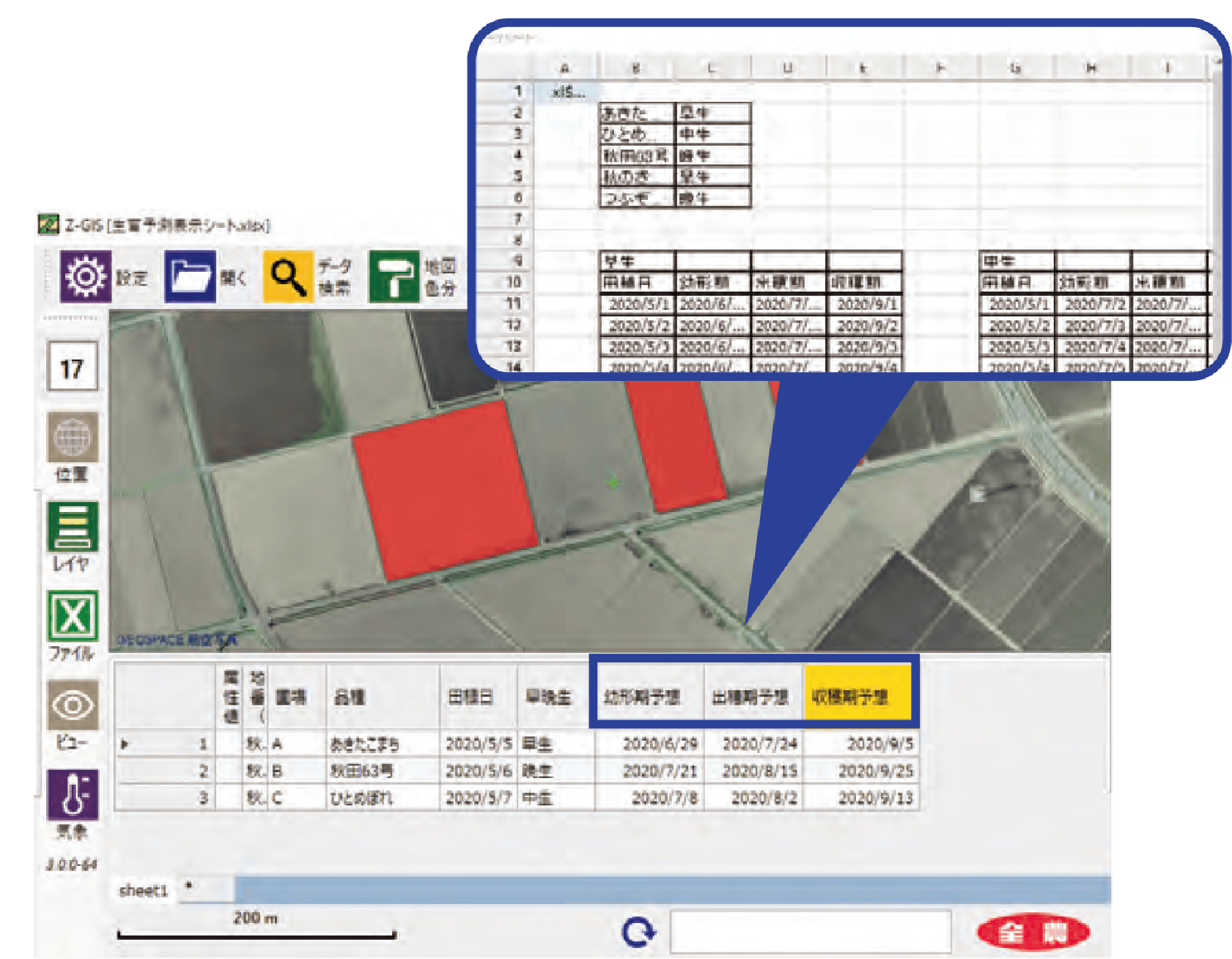Click the 開く open folder icon
This screenshot has height=959, width=1232.
click(190, 276)
